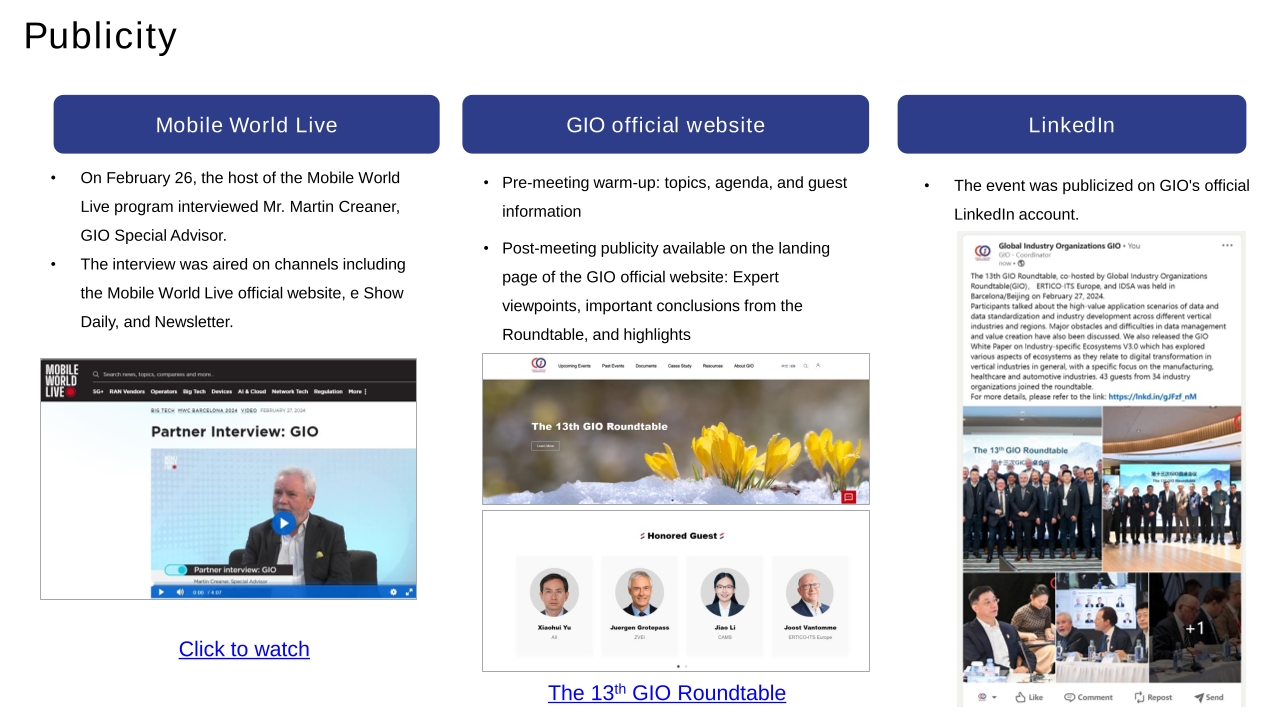This screenshot has height=720, width=1280.
Task: Send the LinkedIn post
Action: 1208,697
